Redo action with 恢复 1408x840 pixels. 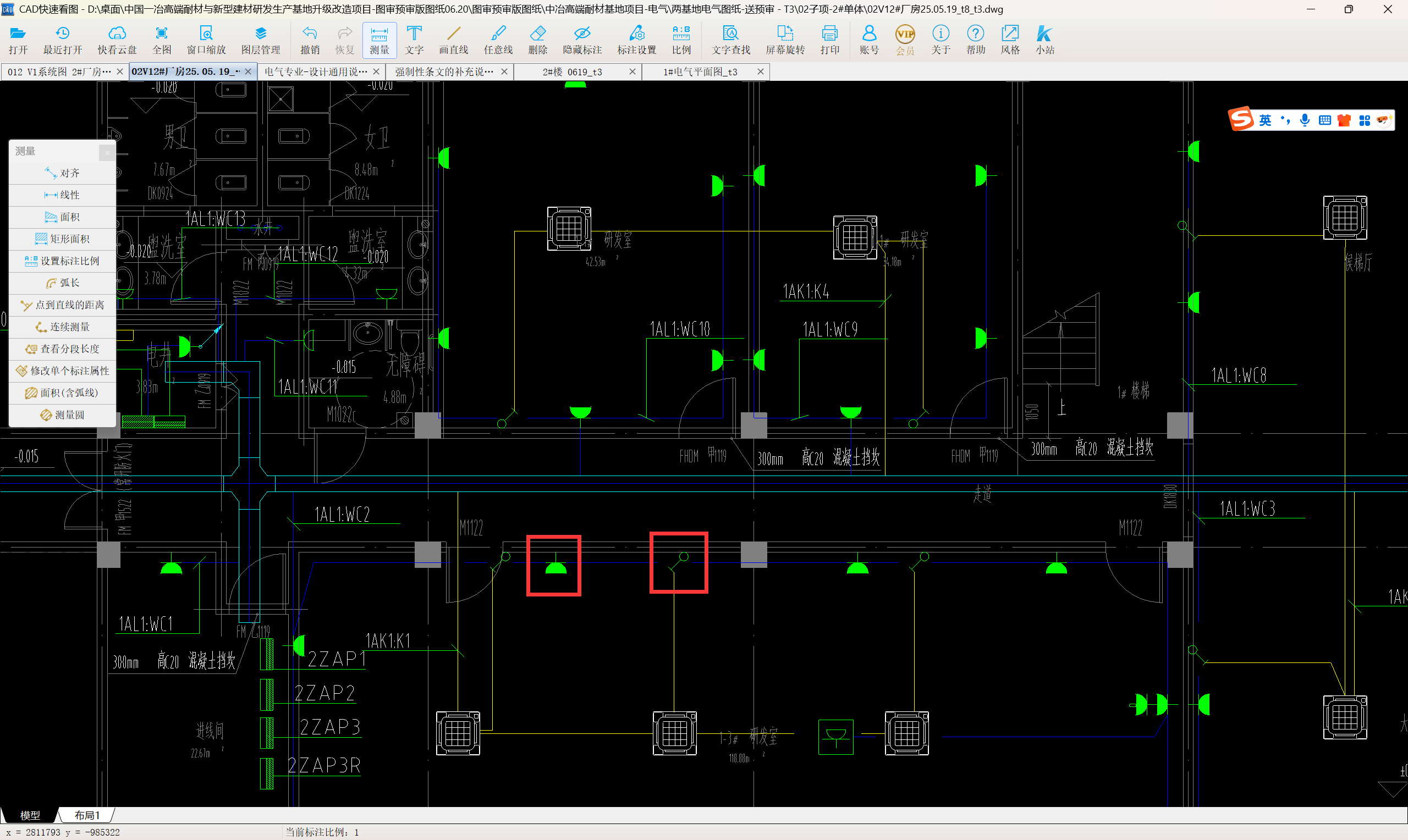[x=344, y=41]
